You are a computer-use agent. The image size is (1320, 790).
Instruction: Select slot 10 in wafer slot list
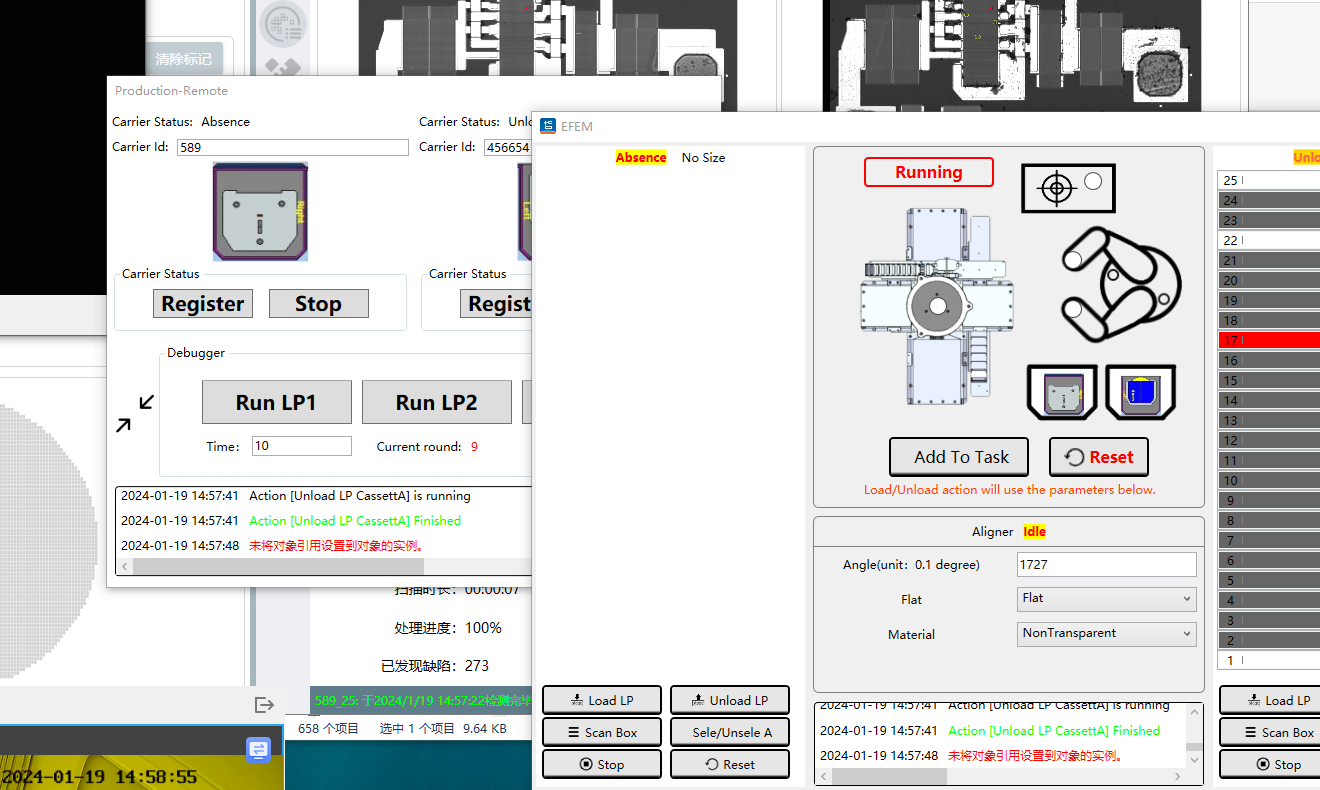[x=1269, y=480]
